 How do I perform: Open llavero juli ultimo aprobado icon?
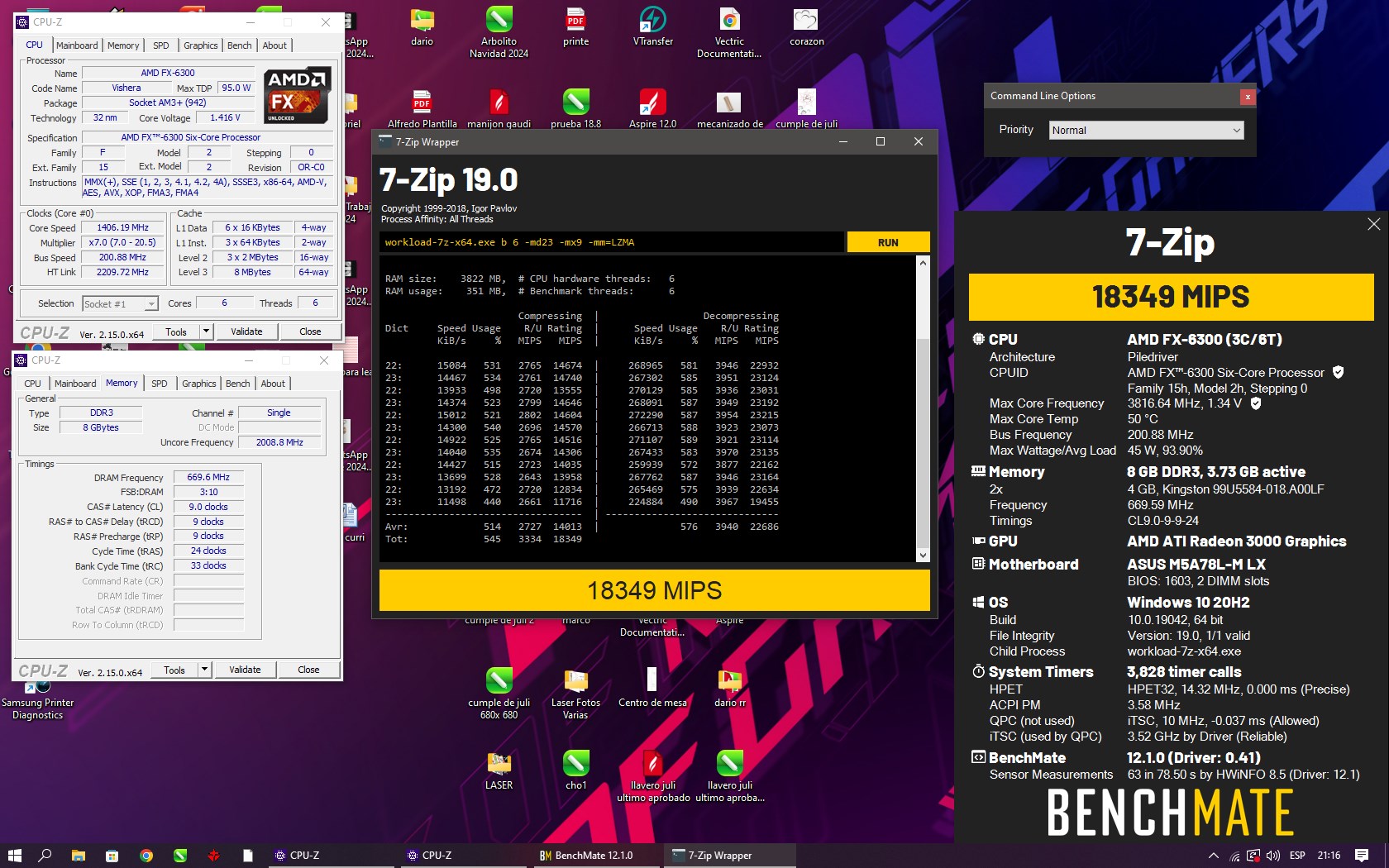[652, 775]
